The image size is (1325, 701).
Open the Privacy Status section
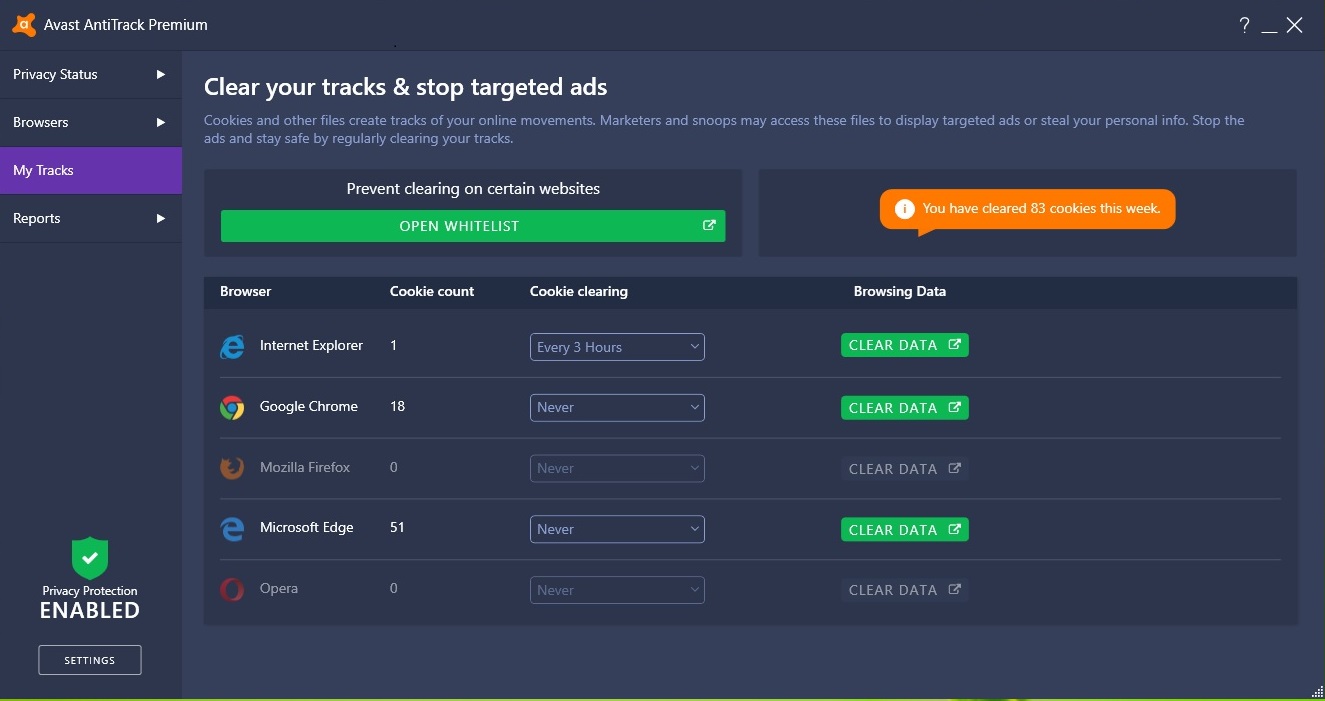point(91,74)
